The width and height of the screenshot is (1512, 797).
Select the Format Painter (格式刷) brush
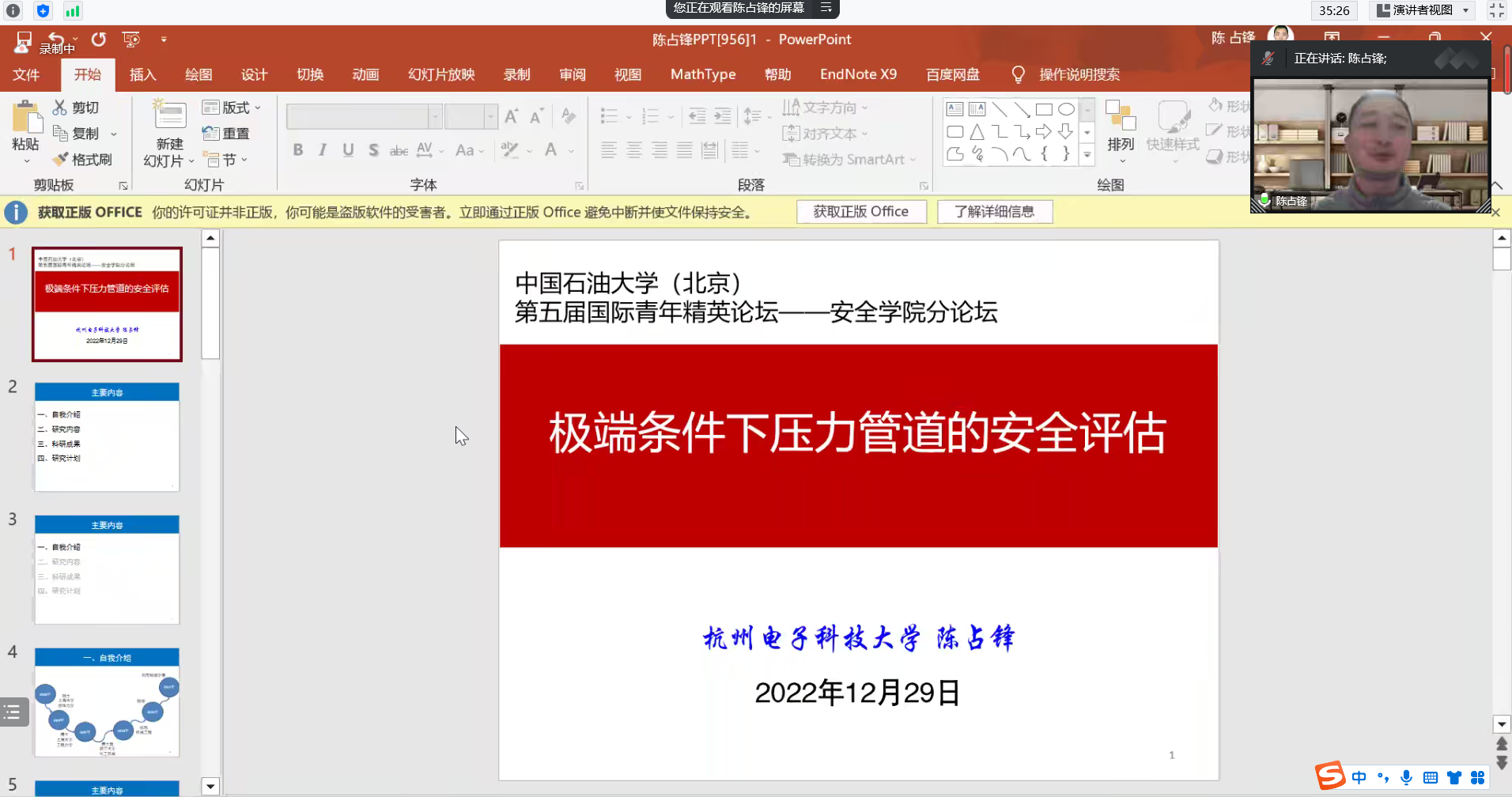point(61,160)
